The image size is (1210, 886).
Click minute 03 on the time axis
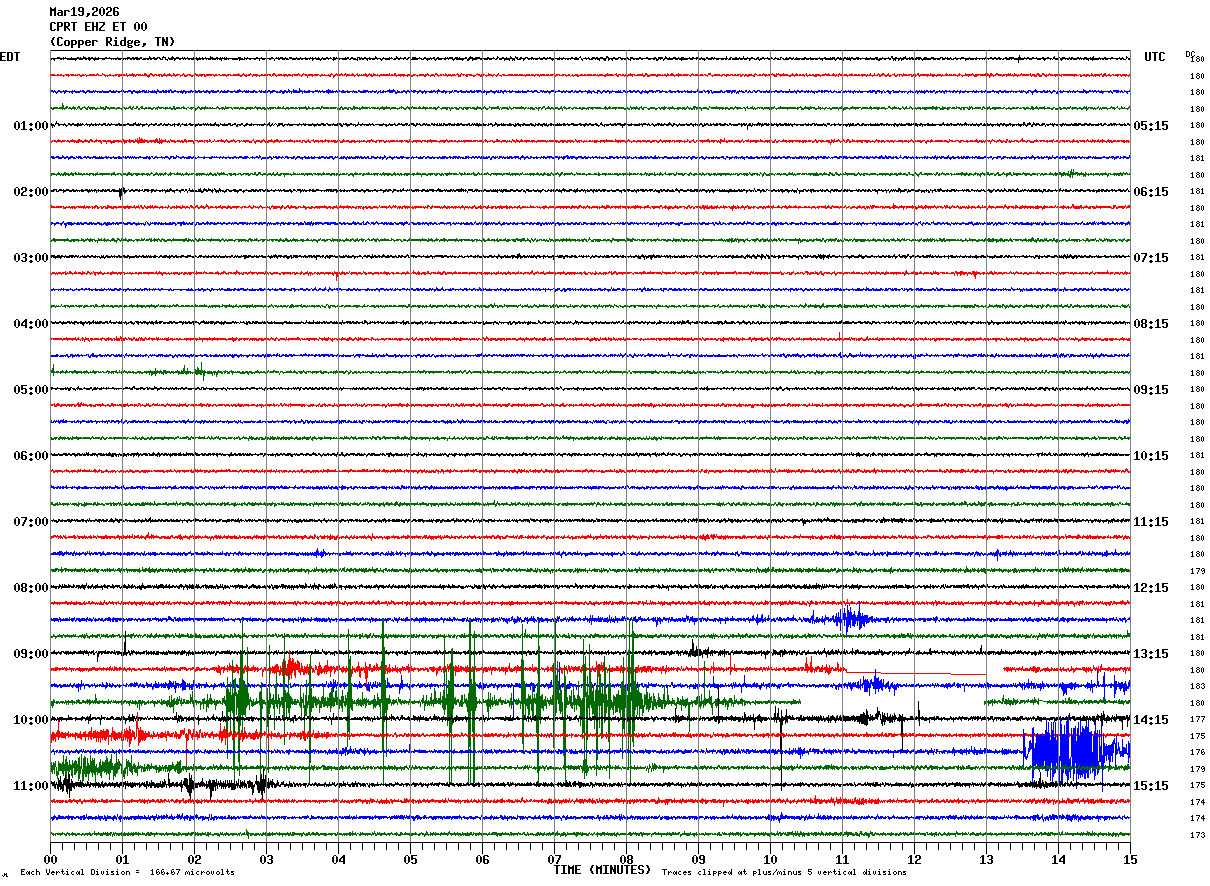coord(266,859)
